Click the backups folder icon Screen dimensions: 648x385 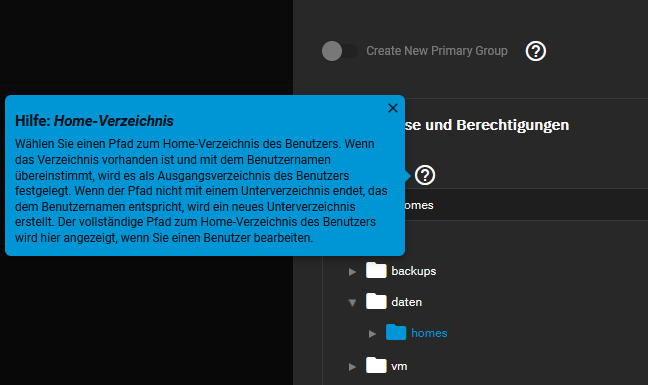coord(376,271)
